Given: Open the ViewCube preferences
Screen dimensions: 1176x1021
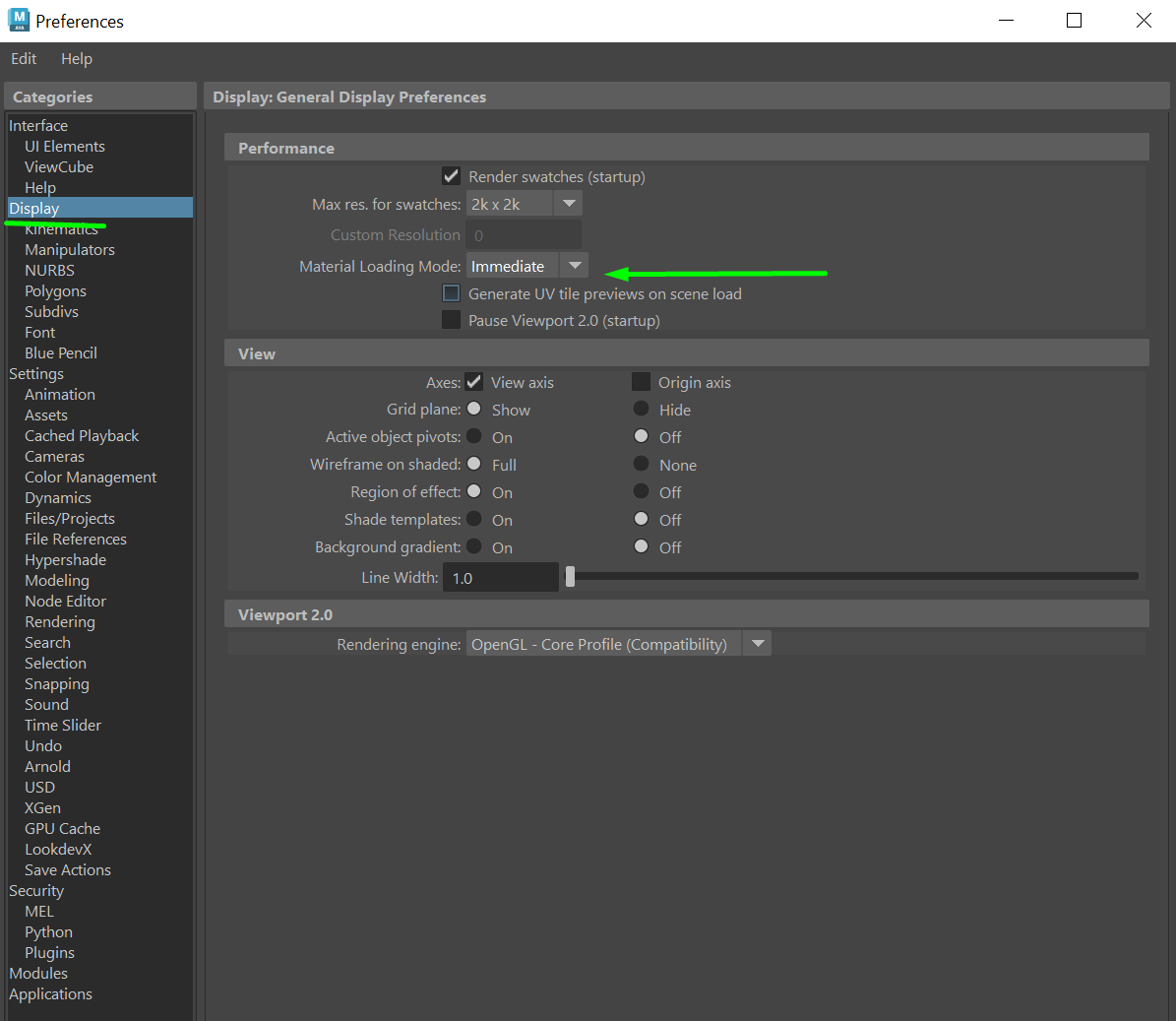Looking at the screenshot, I should (58, 166).
